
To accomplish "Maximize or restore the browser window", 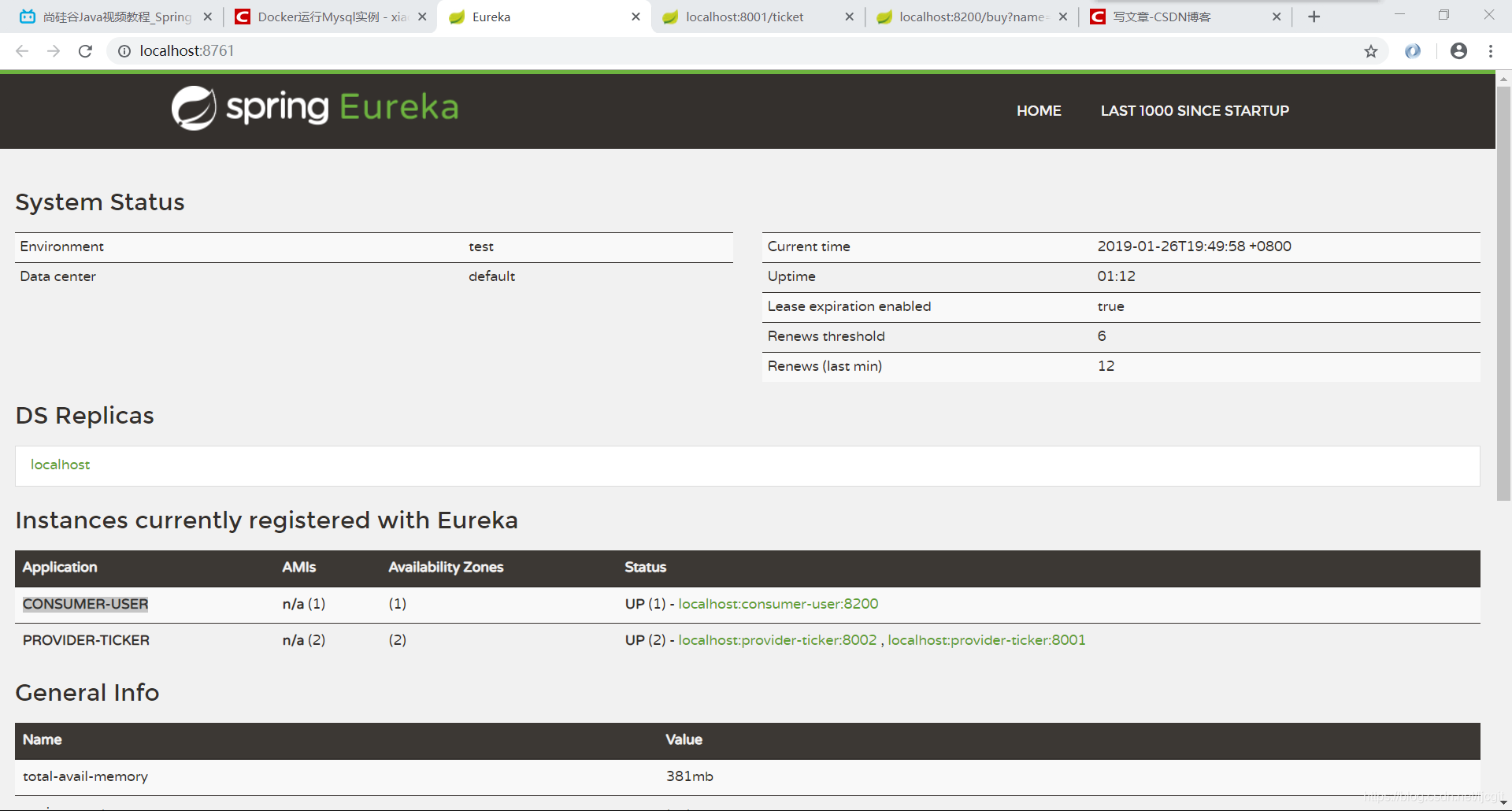I will click(1443, 15).
